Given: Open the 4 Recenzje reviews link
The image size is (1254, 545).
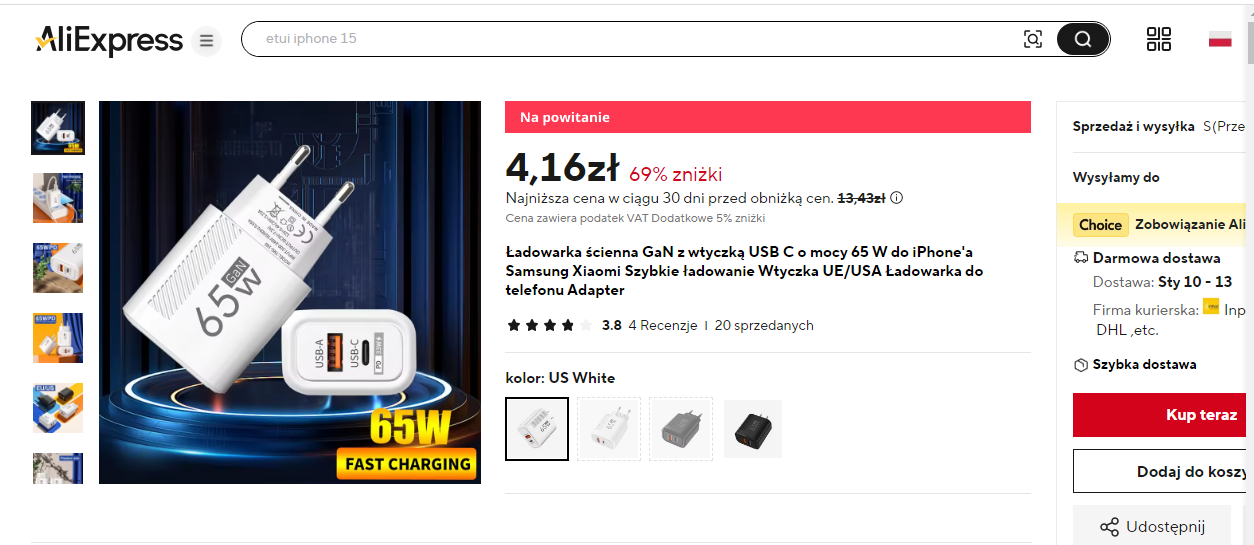Looking at the screenshot, I should pos(663,325).
